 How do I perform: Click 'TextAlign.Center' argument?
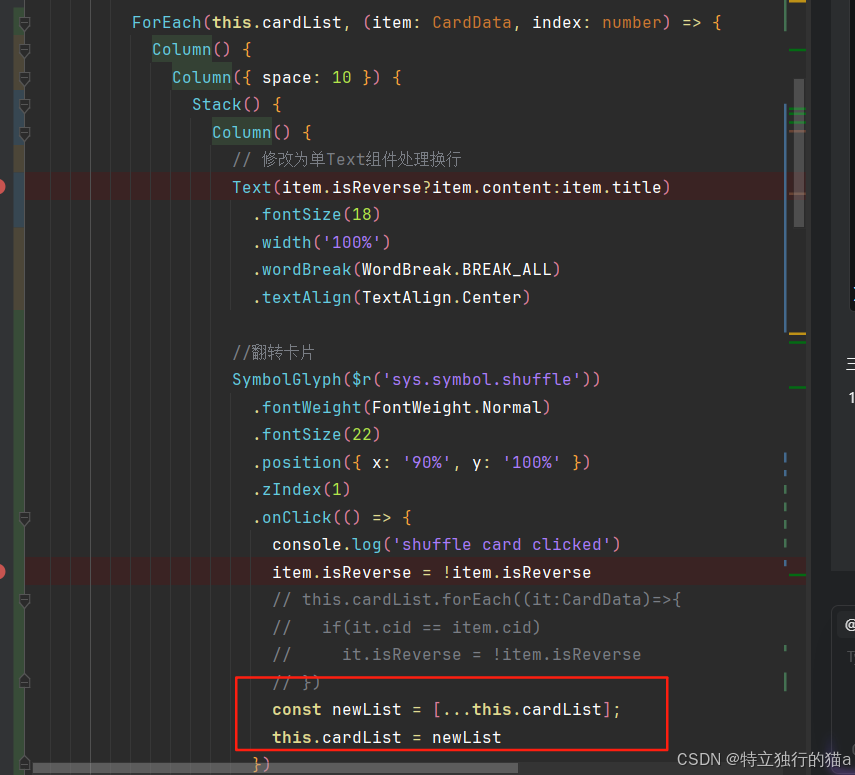(x=442, y=298)
